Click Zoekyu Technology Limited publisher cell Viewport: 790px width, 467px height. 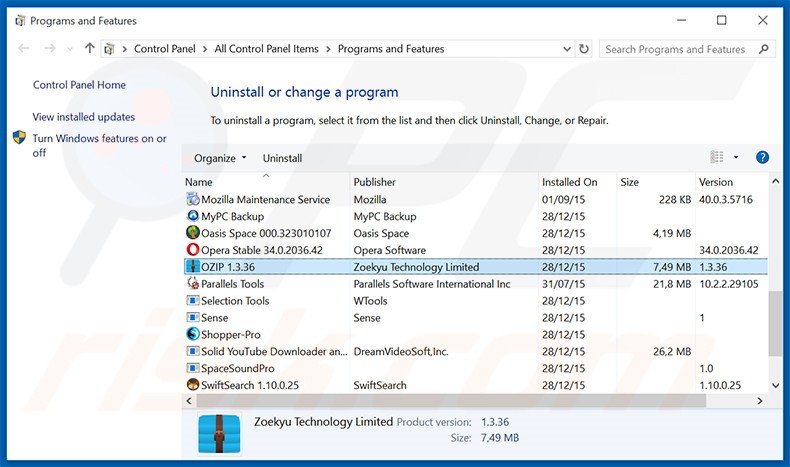416,267
